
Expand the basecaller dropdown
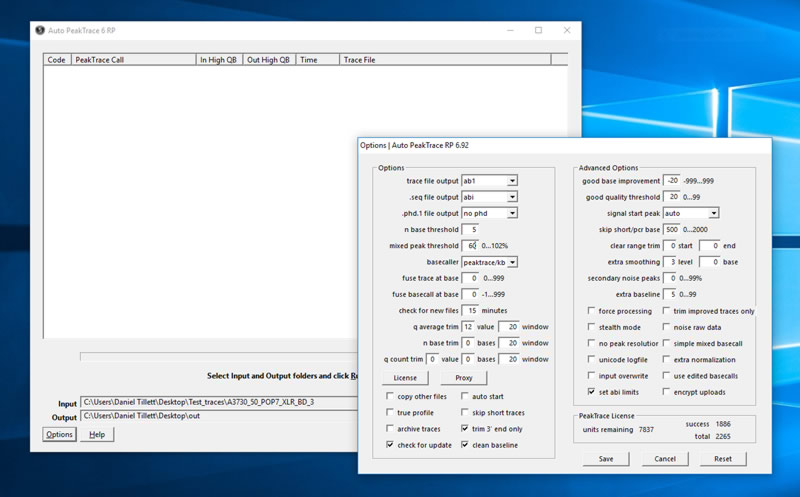[512, 262]
